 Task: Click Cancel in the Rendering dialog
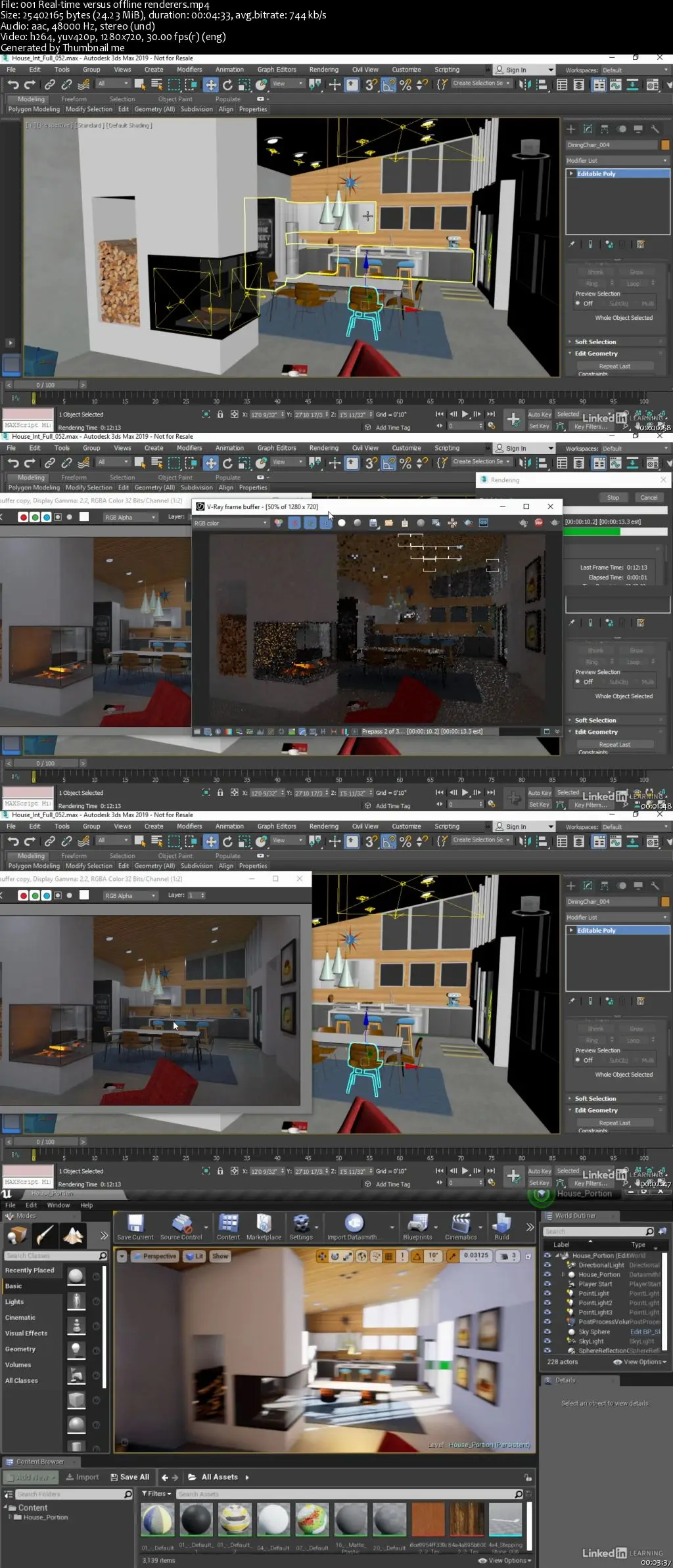(649, 497)
